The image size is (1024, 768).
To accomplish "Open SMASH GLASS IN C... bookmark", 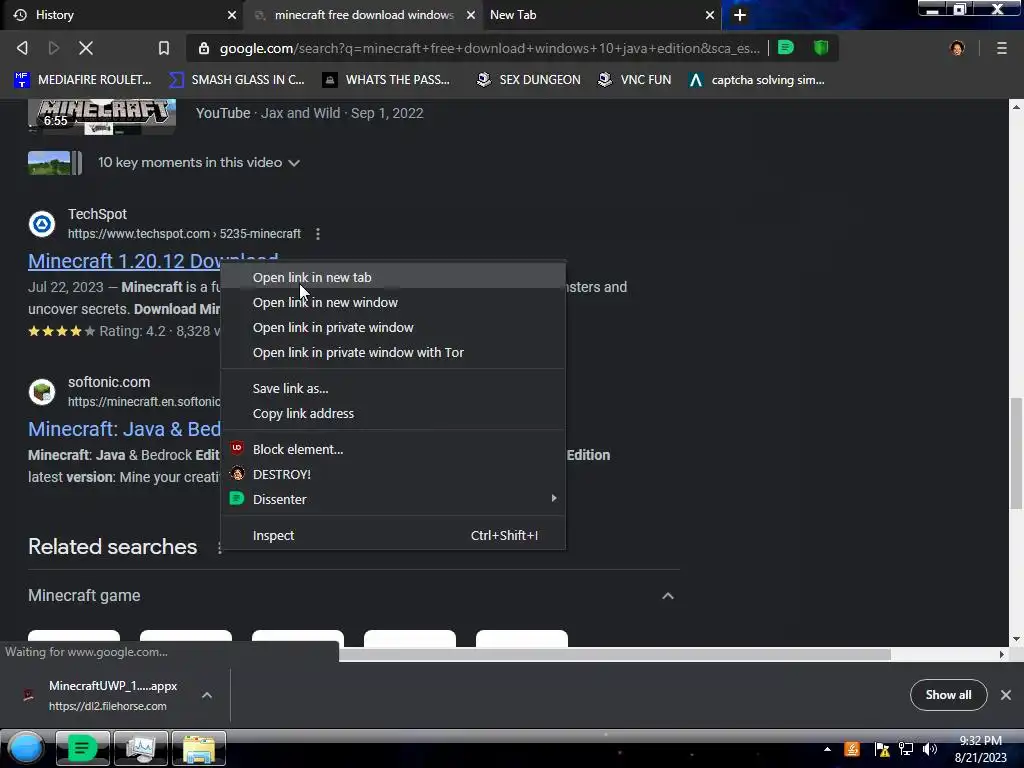I will (x=236, y=80).
